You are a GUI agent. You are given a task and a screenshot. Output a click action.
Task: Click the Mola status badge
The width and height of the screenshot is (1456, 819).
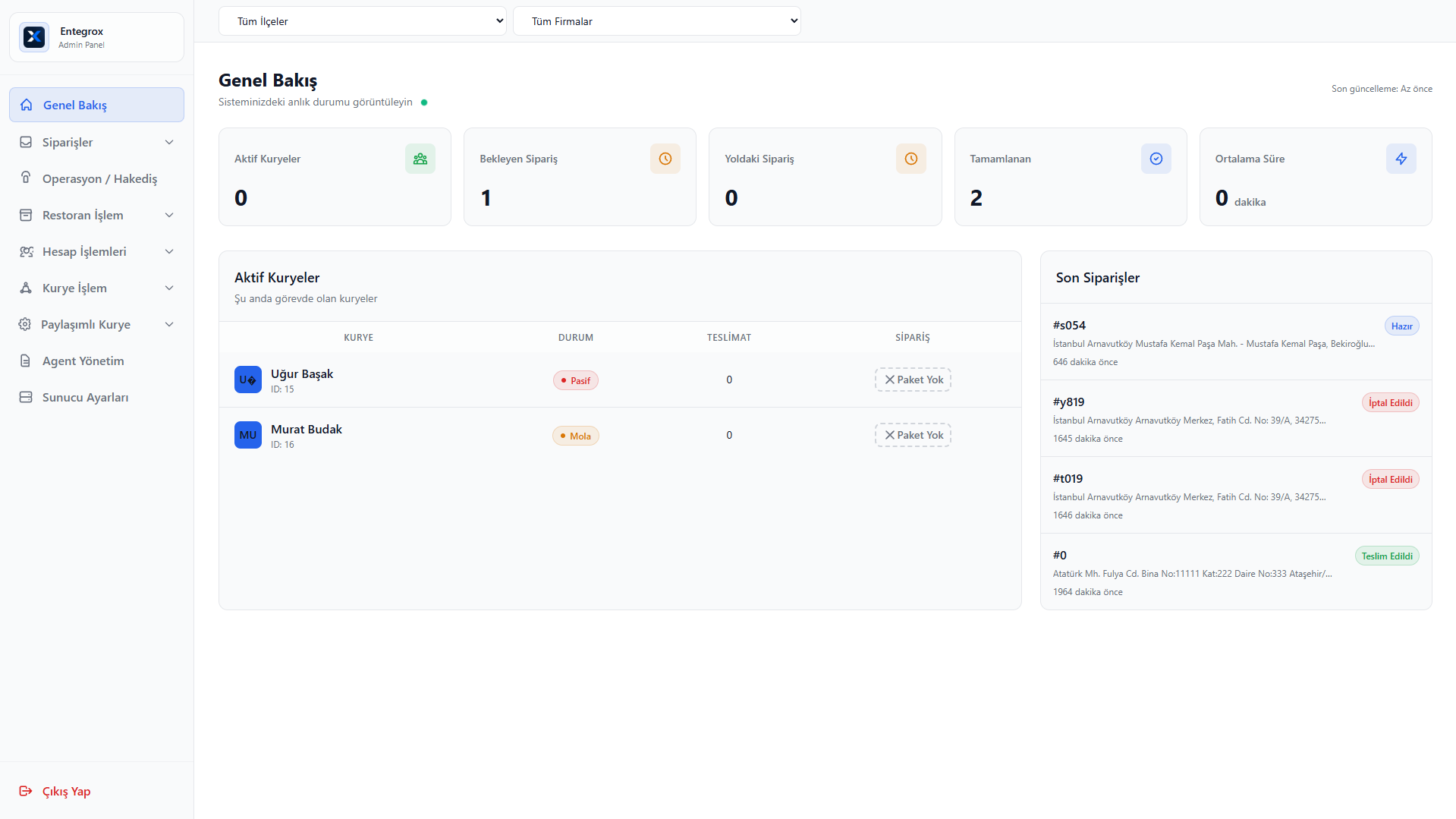575,436
